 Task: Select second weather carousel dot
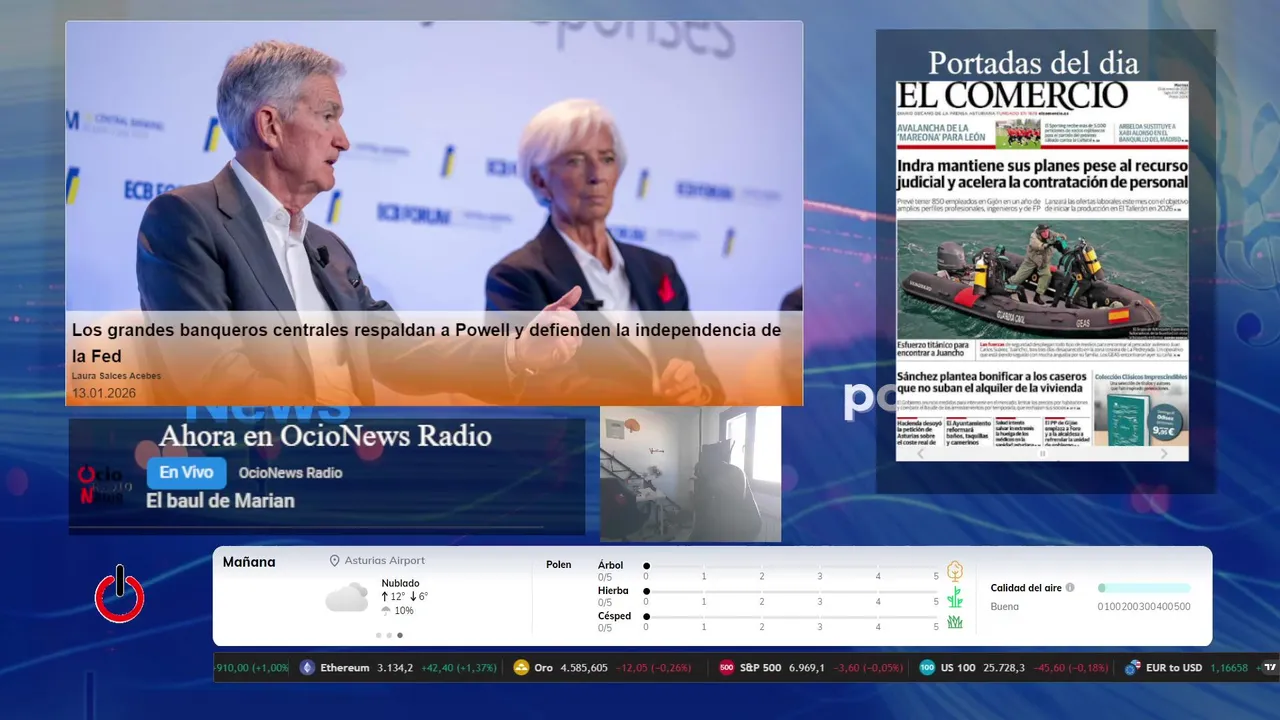389,635
